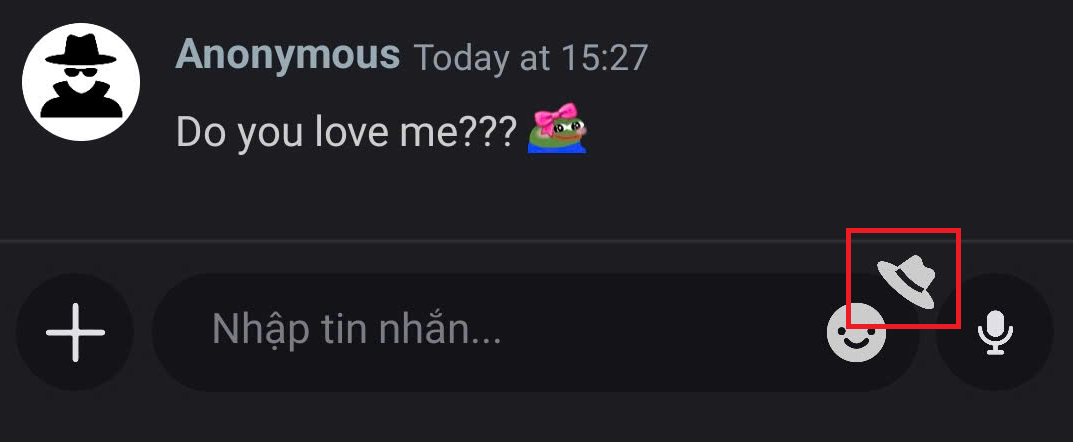Image resolution: width=1073 pixels, height=442 pixels.
Task: Toggle anonymous mode with the hat
Action: [x=905, y=280]
